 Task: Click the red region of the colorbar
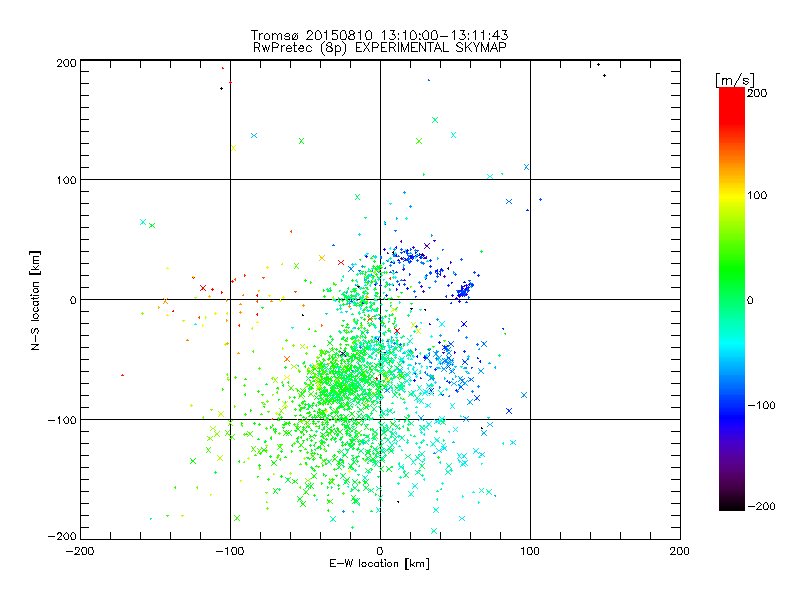click(x=732, y=105)
